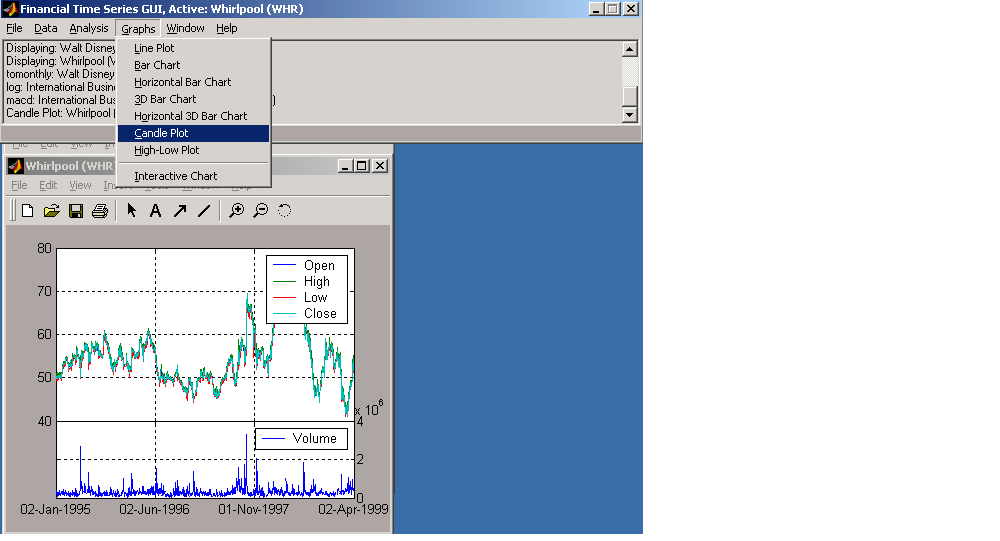The width and height of the screenshot is (1000, 541).
Task: Click the Open File folder icon
Action: pyautogui.click(x=52, y=211)
